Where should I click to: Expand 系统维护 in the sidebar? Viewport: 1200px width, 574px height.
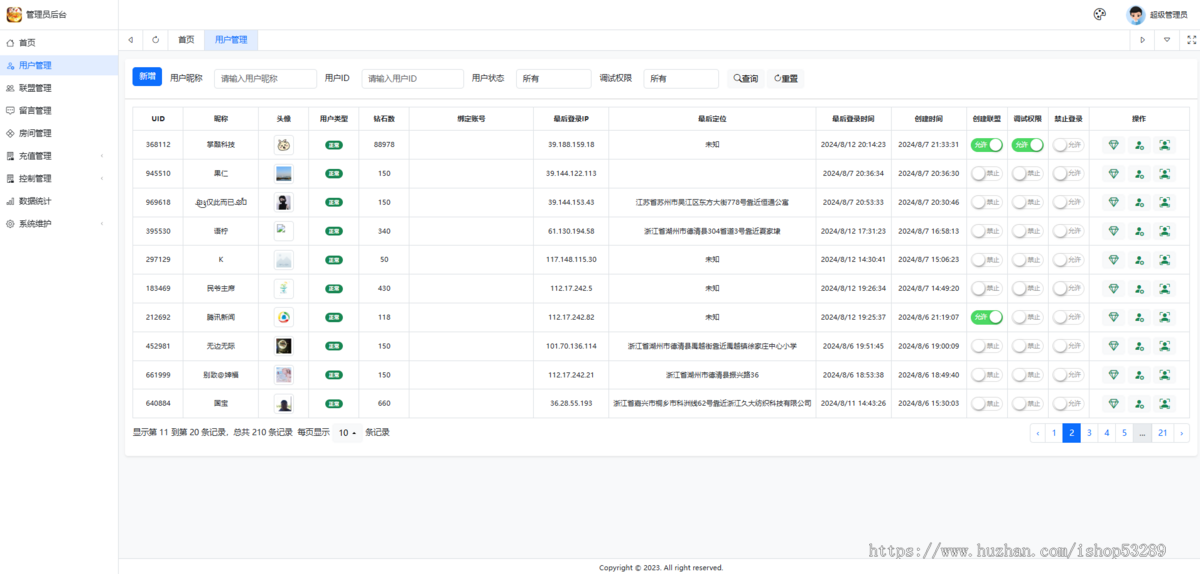pyautogui.click(x=59, y=224)
